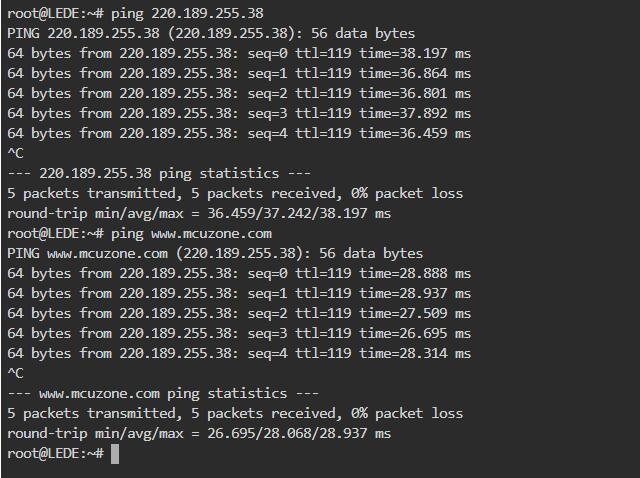640x478 pixels.
Task: Click the '--- www.mcuzone.com ping statistics ---' header
Action: click(163, 393)
